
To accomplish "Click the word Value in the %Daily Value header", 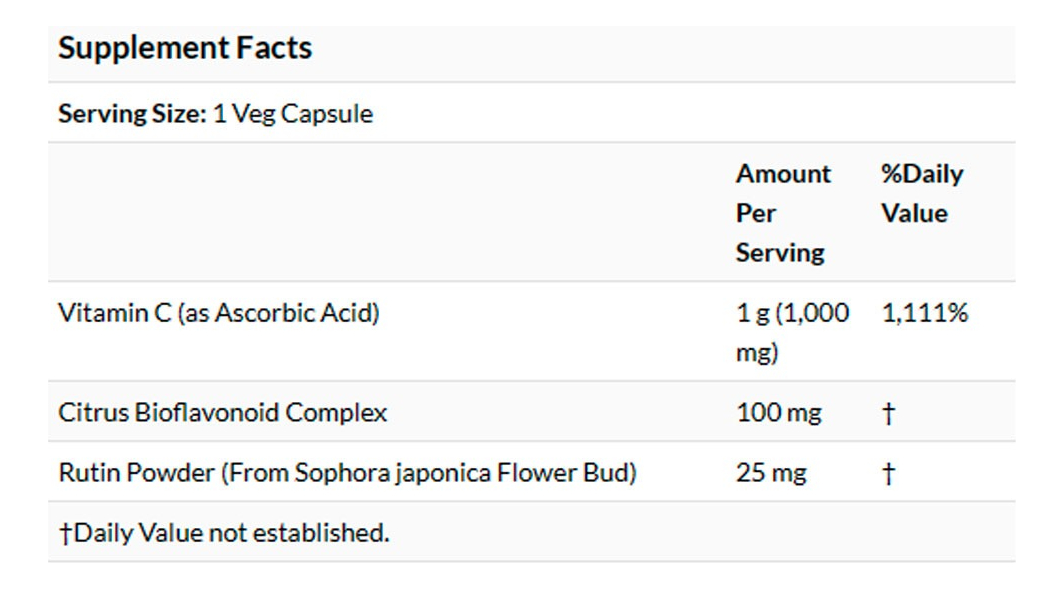I will coord(914,213).
